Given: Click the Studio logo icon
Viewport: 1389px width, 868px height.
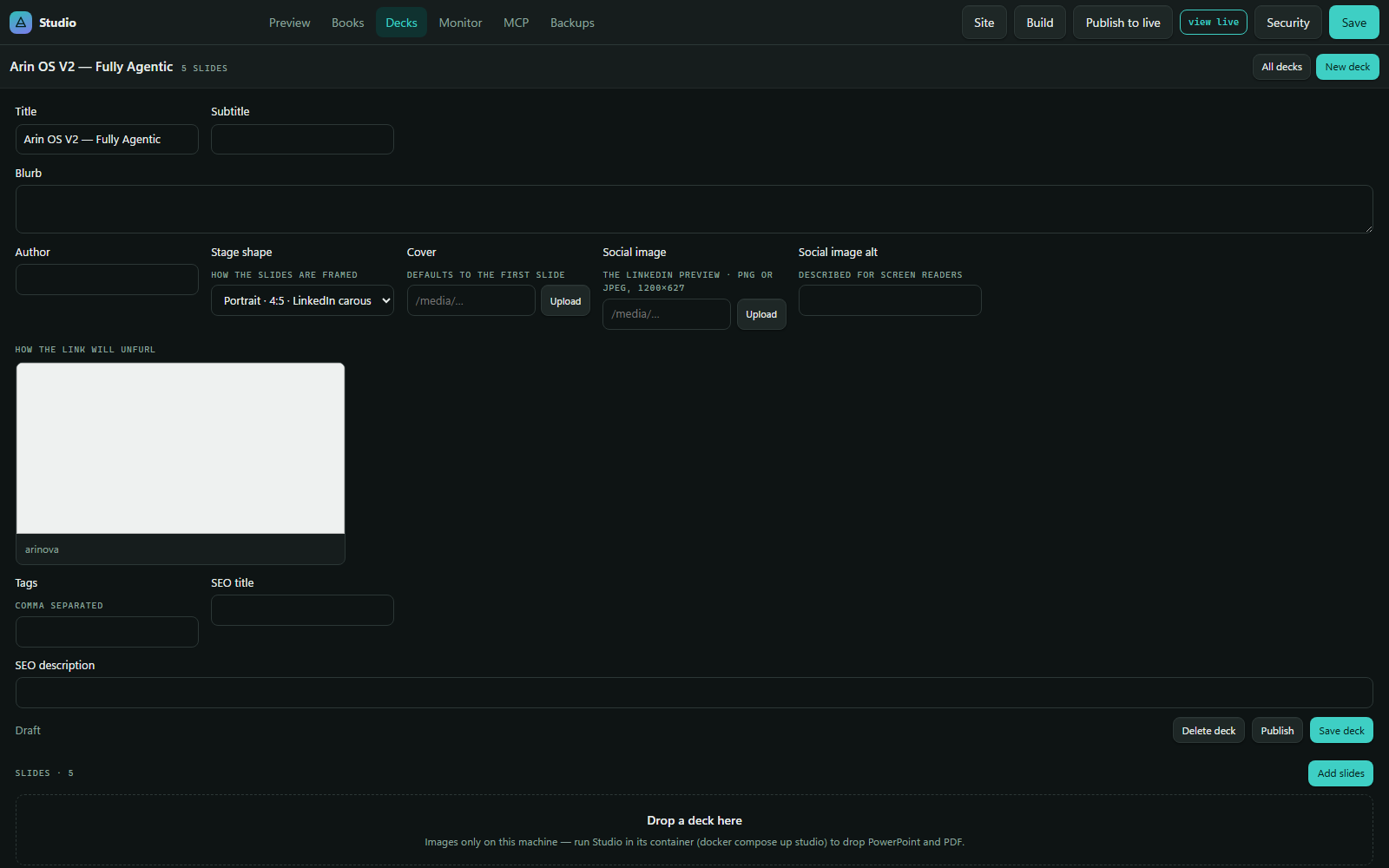Looking at the screenshot, I should click(21, 23).
